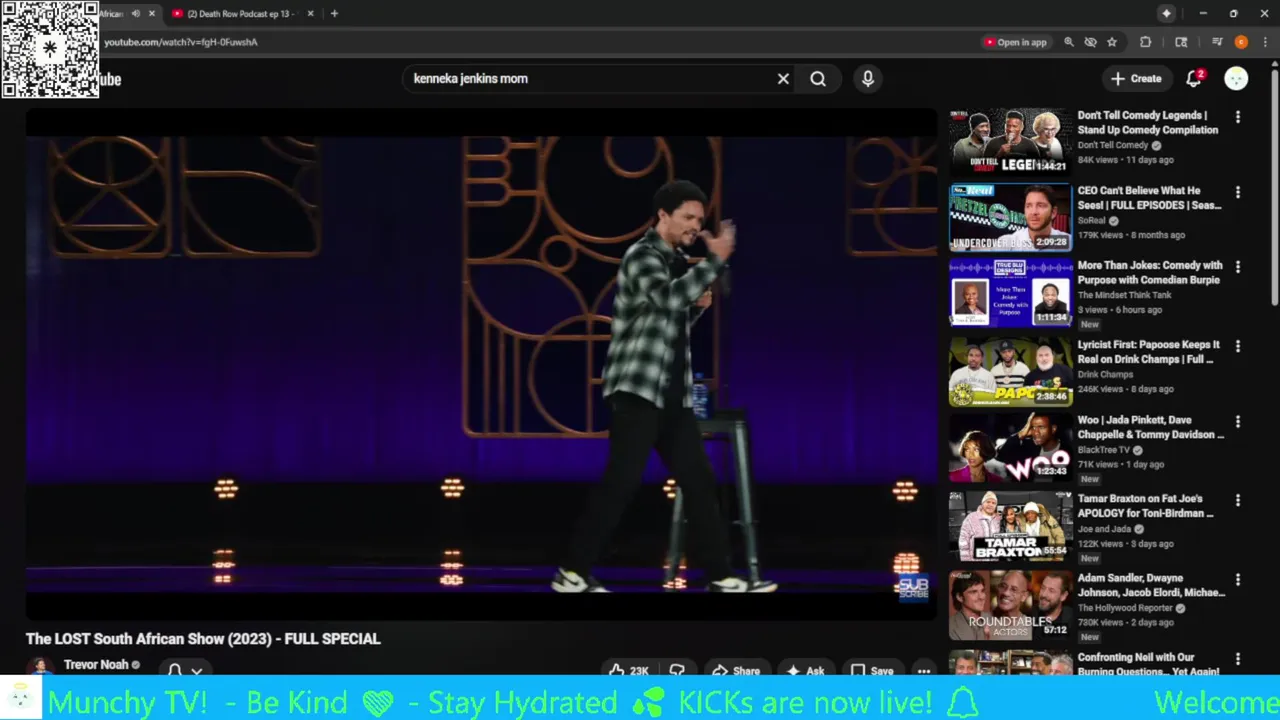Viewport: 1280px width, 720px height.
Task: Click the magnifying glass search button
Action: (818, 79)
